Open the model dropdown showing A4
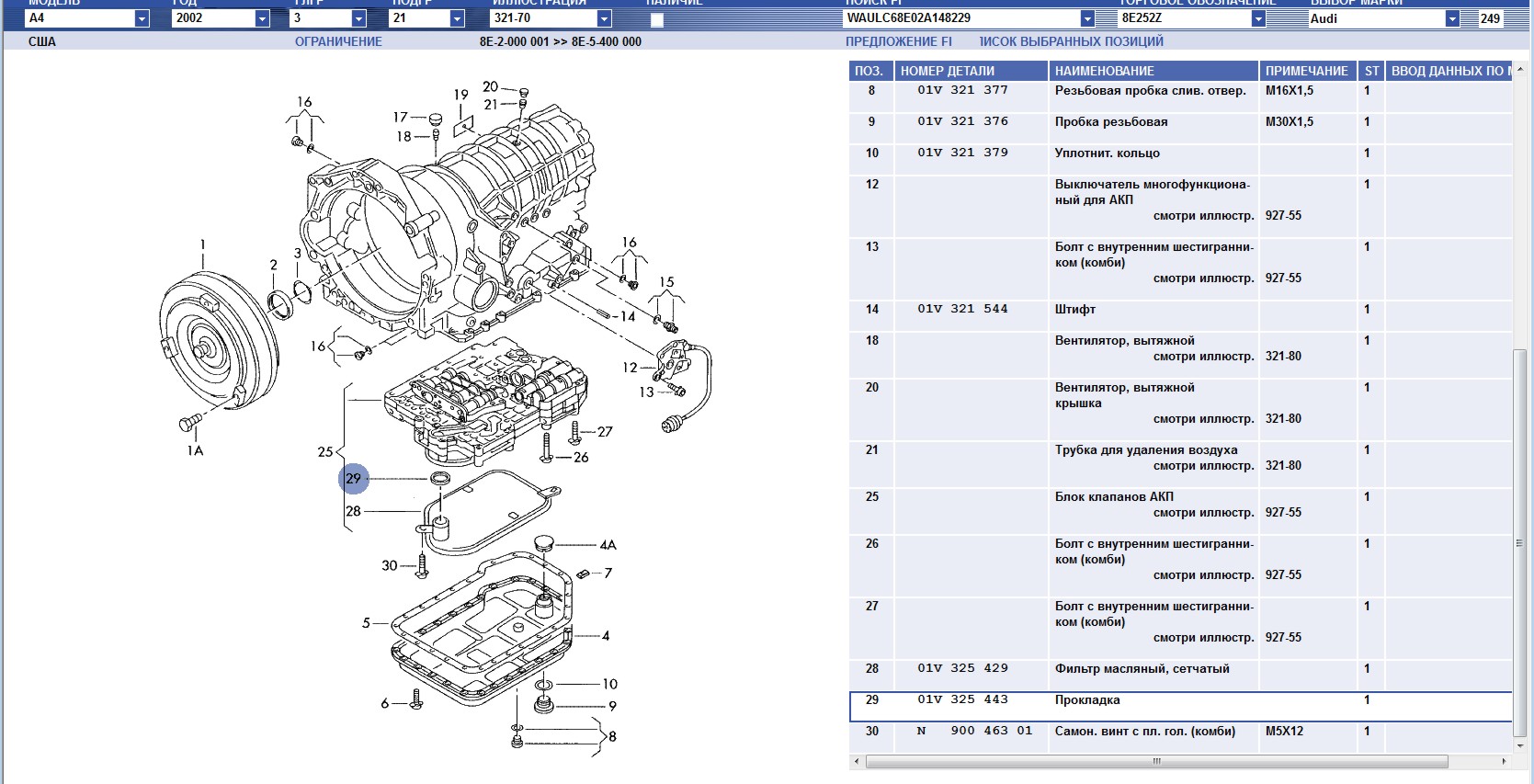This screenshot has width=1534, height=784. [x=142, y=18]
